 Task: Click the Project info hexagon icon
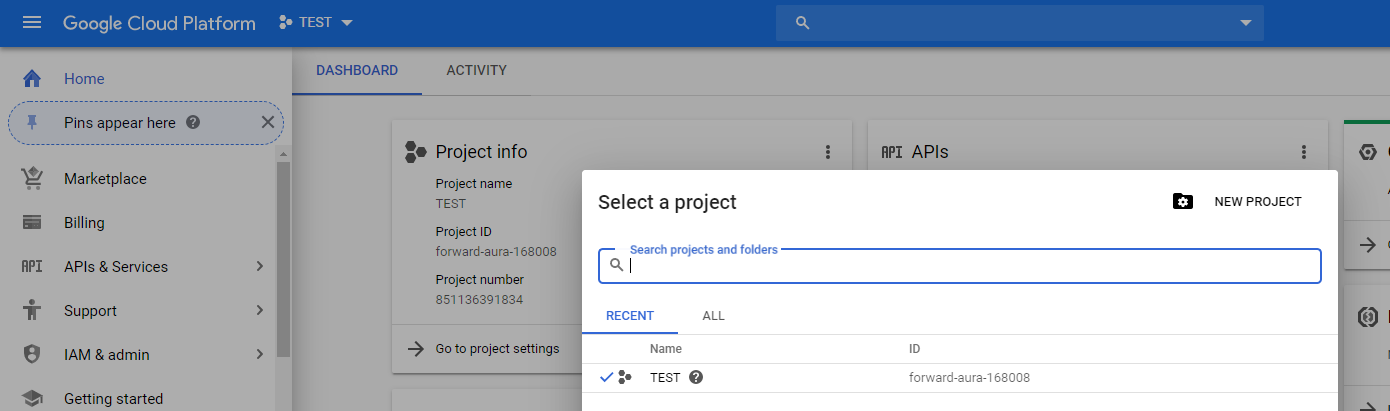click(416, 152)
